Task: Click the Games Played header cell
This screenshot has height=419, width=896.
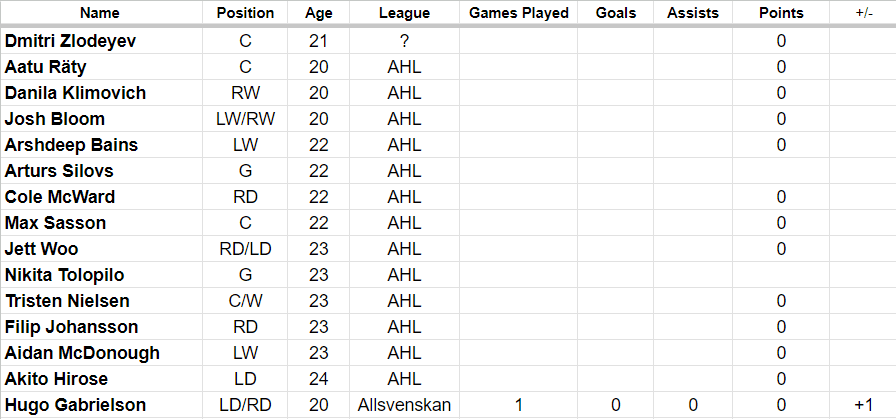Action: [518, 13]
